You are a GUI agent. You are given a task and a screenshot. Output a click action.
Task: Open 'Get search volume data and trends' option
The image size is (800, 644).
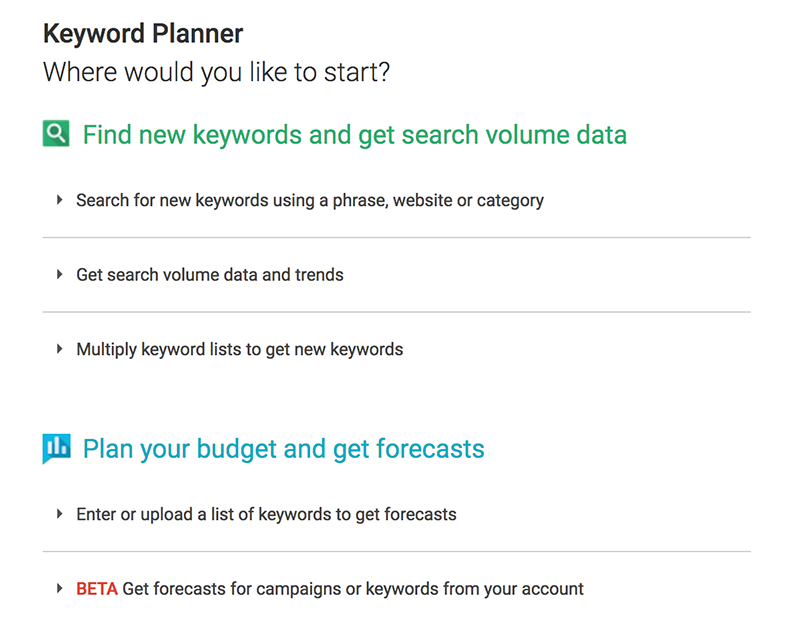(x=210, y=275)
